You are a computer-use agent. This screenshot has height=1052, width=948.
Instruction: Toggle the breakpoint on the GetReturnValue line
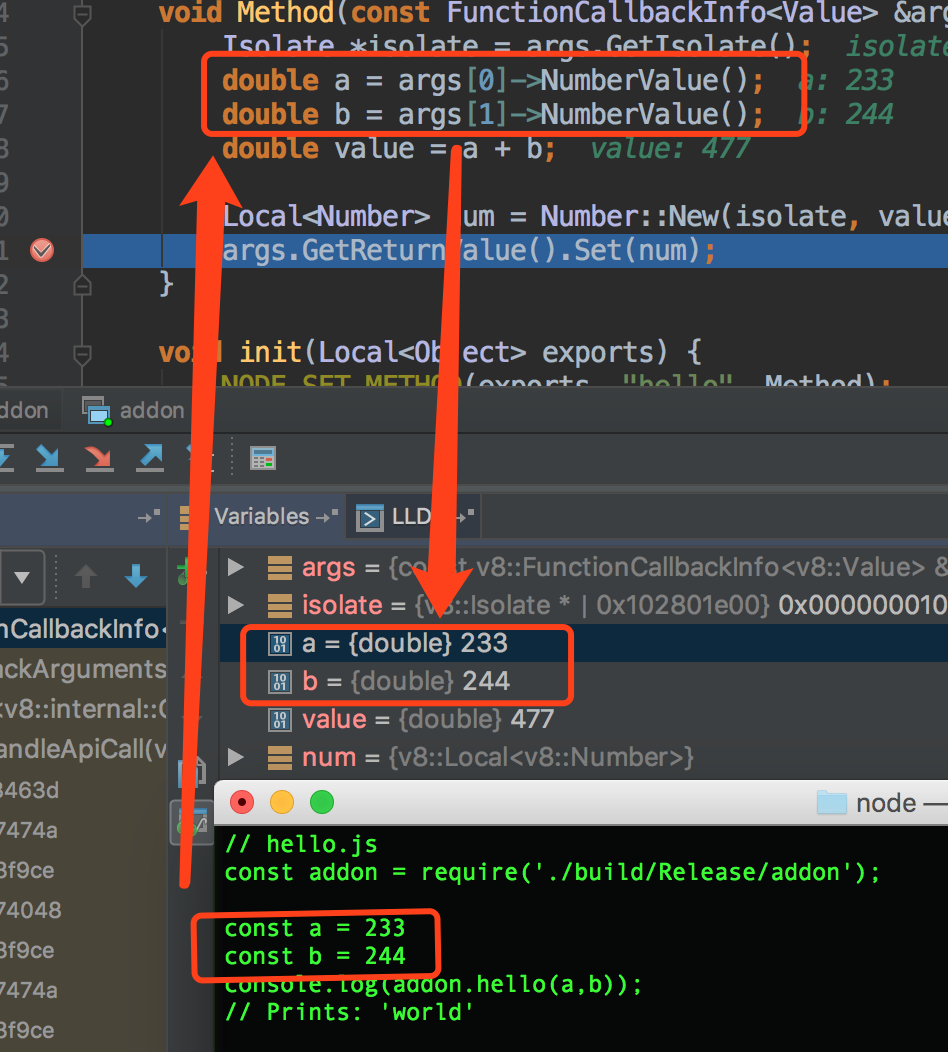pyautogui.click(x=42, y=250)
